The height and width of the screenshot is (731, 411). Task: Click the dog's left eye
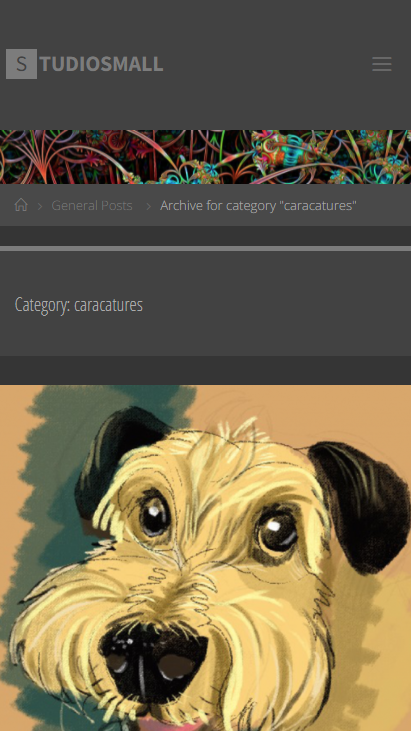[x=155, y=515]
